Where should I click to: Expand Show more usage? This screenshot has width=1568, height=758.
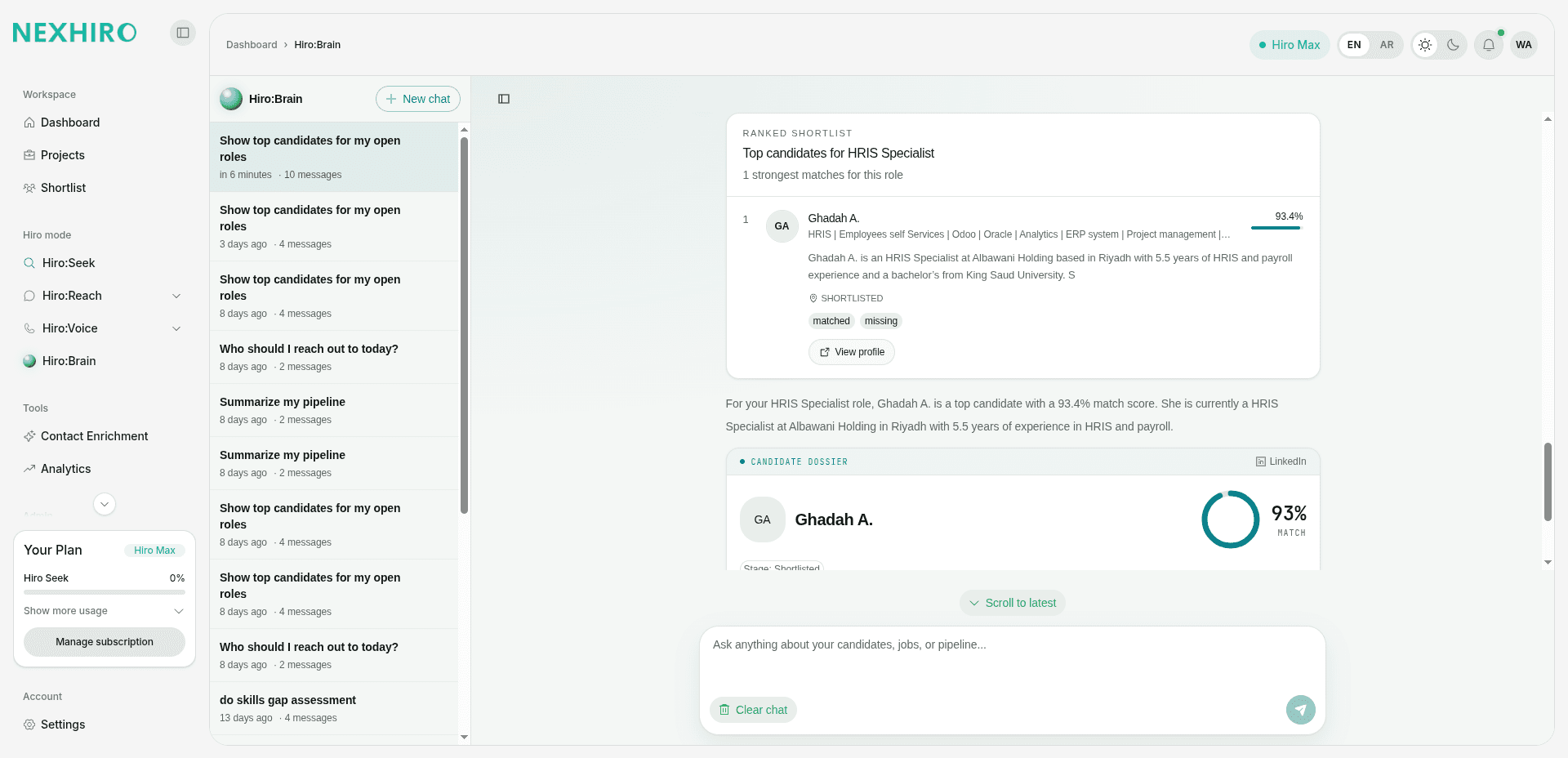tap(104, 611)
